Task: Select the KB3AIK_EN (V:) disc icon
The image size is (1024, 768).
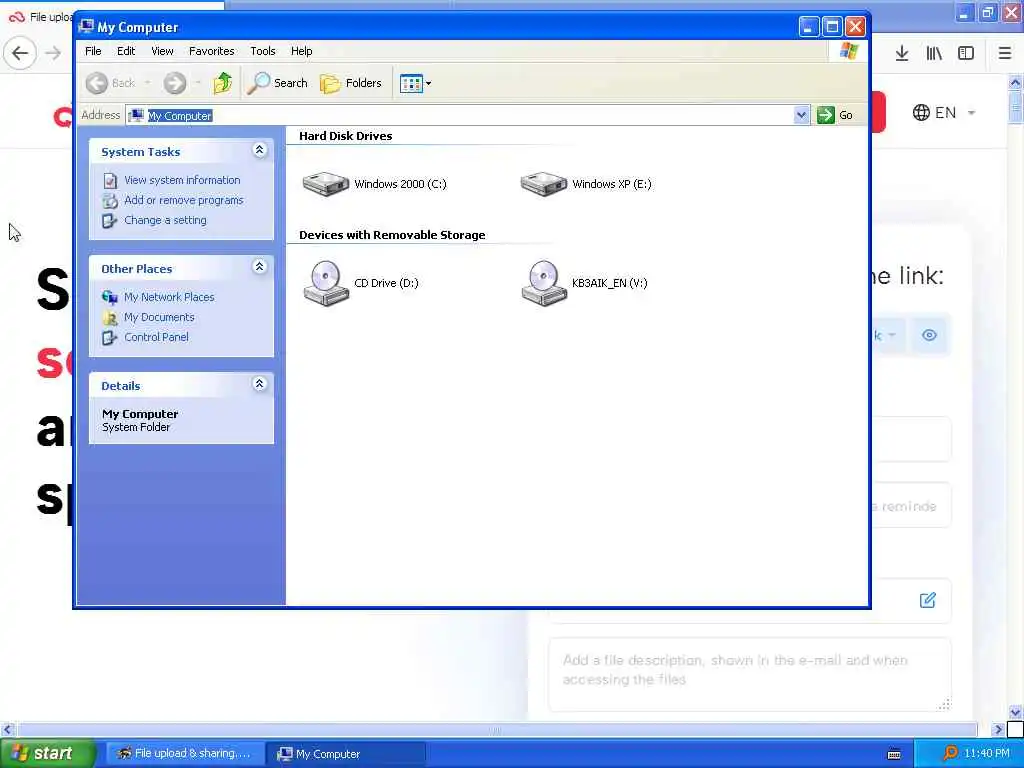Action: (543, 283)
